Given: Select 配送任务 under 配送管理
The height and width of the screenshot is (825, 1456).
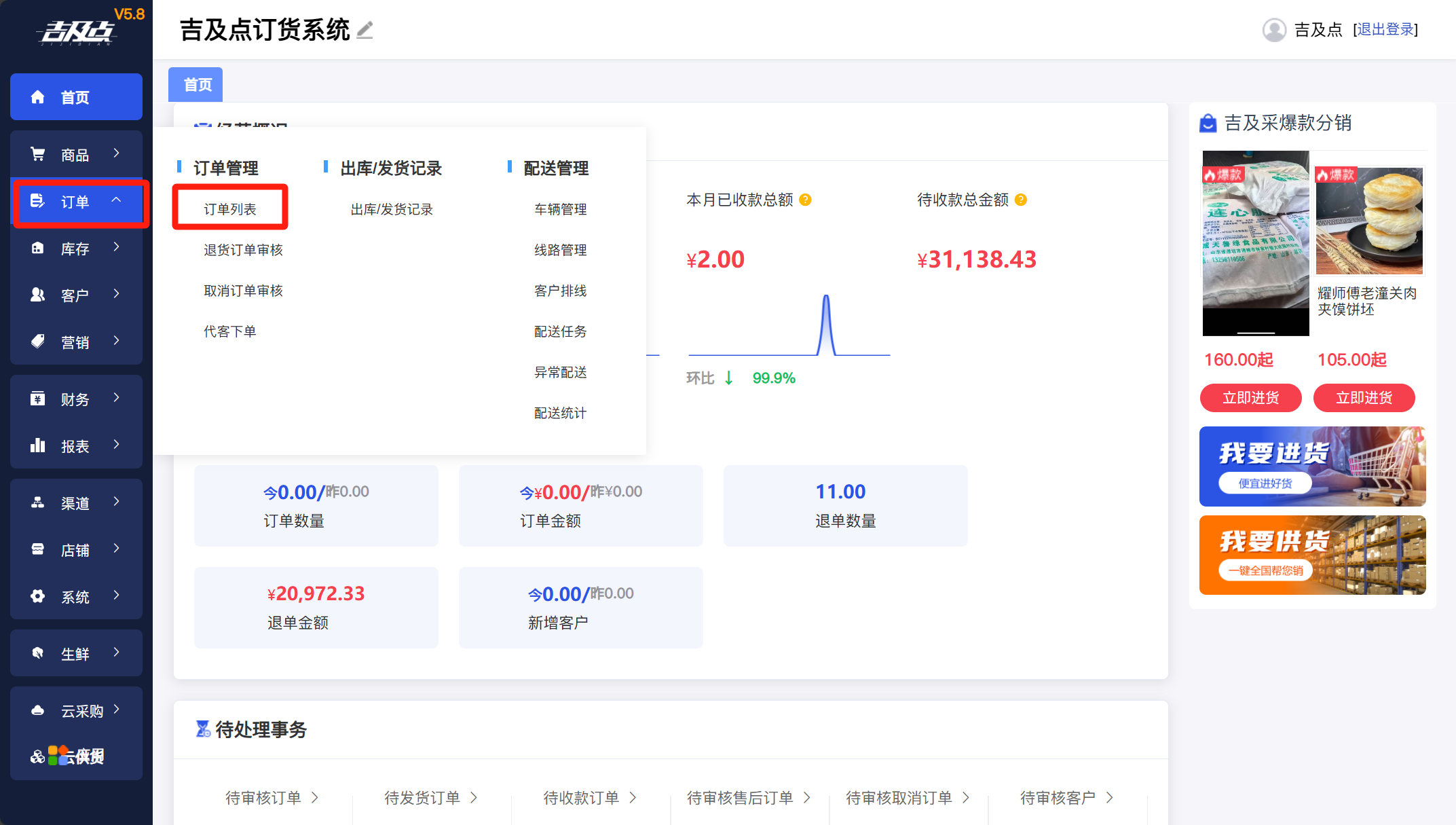Looking at the screenshot, I should coord(560,331).
